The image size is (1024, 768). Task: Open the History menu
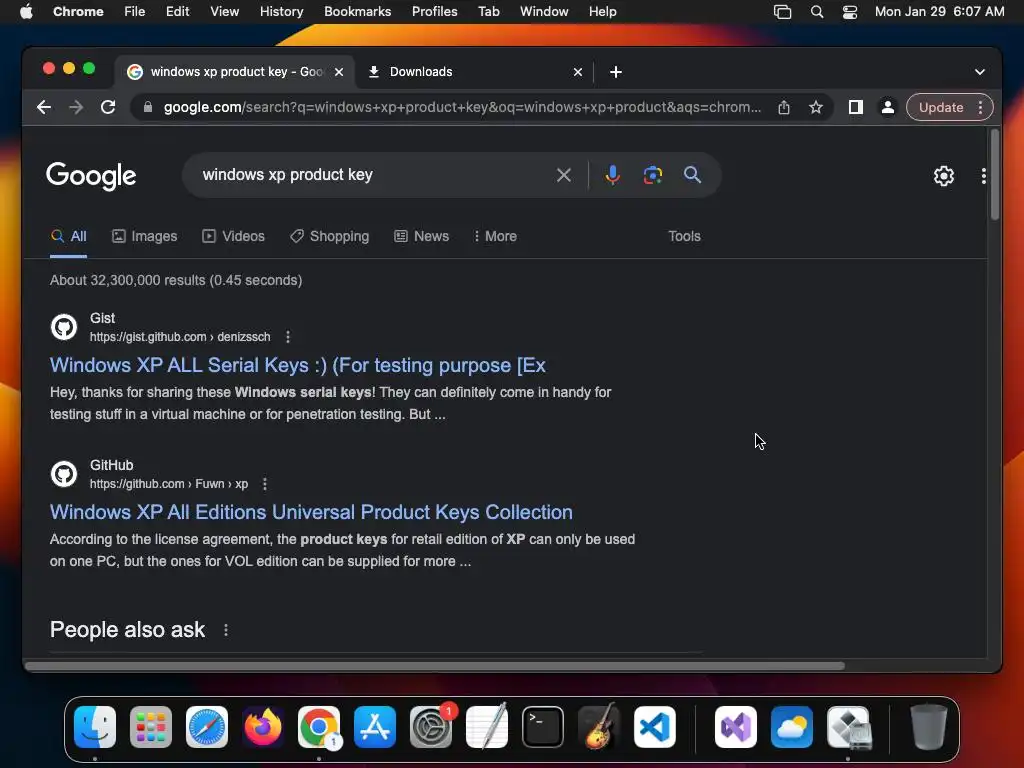pos(281,12)
